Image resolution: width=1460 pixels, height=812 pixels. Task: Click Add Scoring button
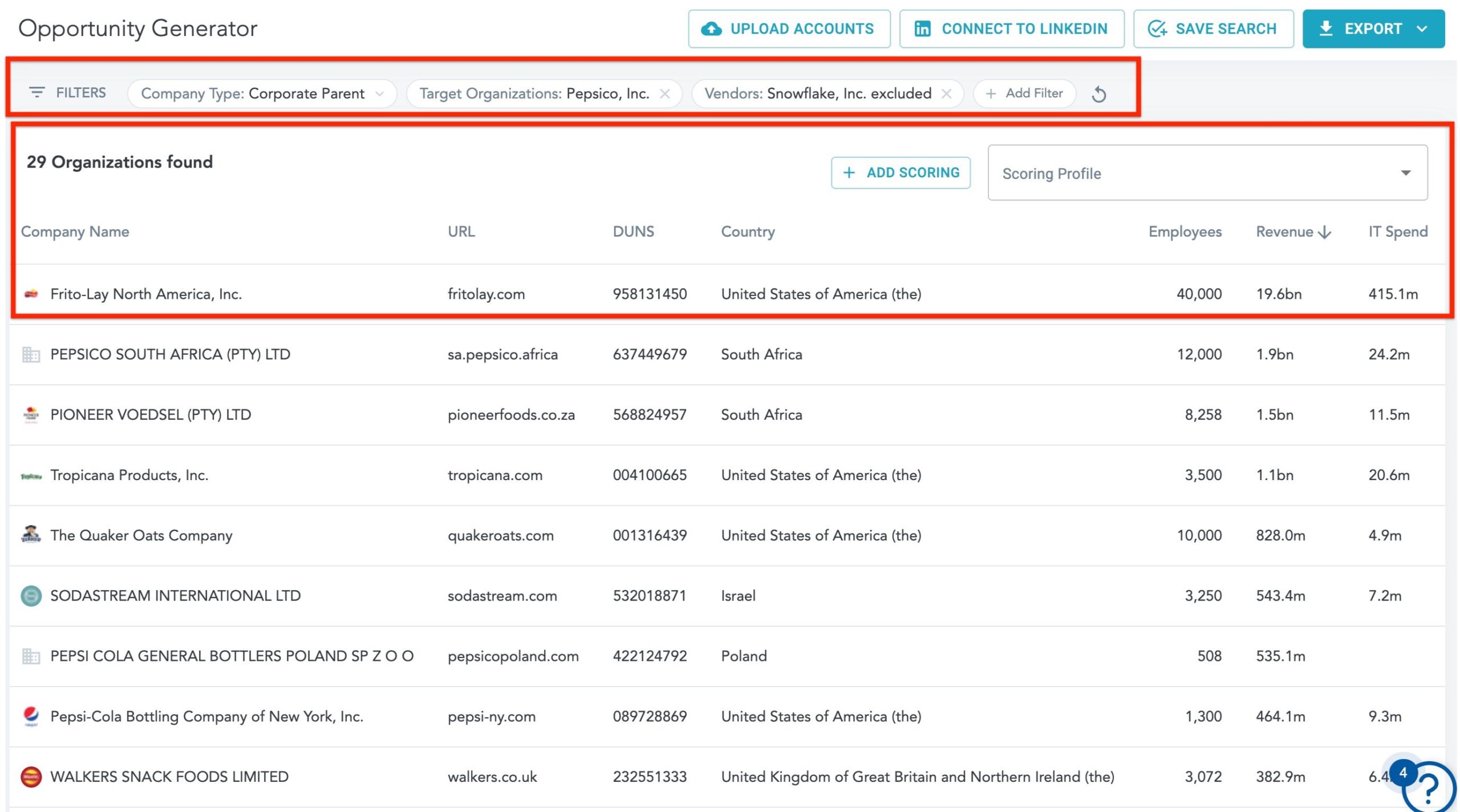901,173
